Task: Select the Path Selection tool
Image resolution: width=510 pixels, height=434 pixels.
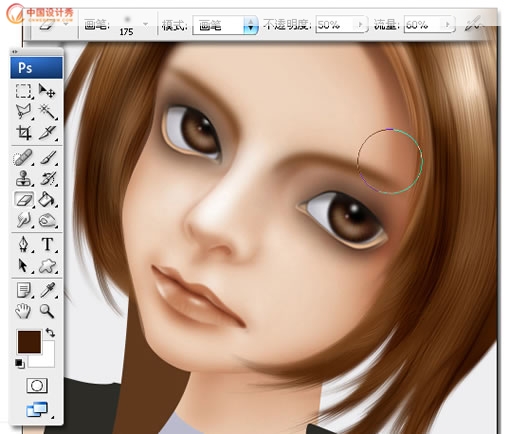Action: (24, 266)
